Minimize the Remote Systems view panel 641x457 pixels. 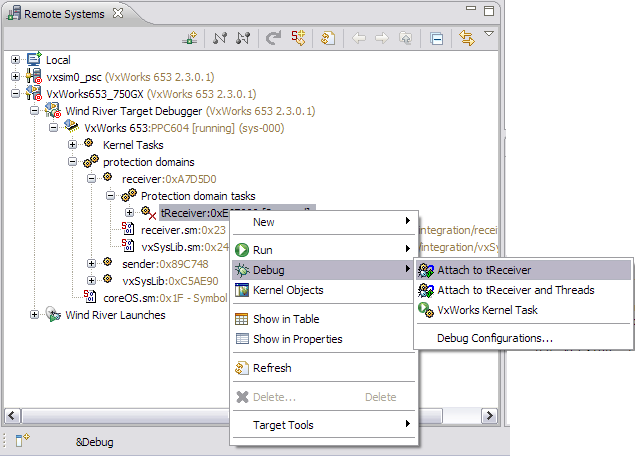(471, 8)
